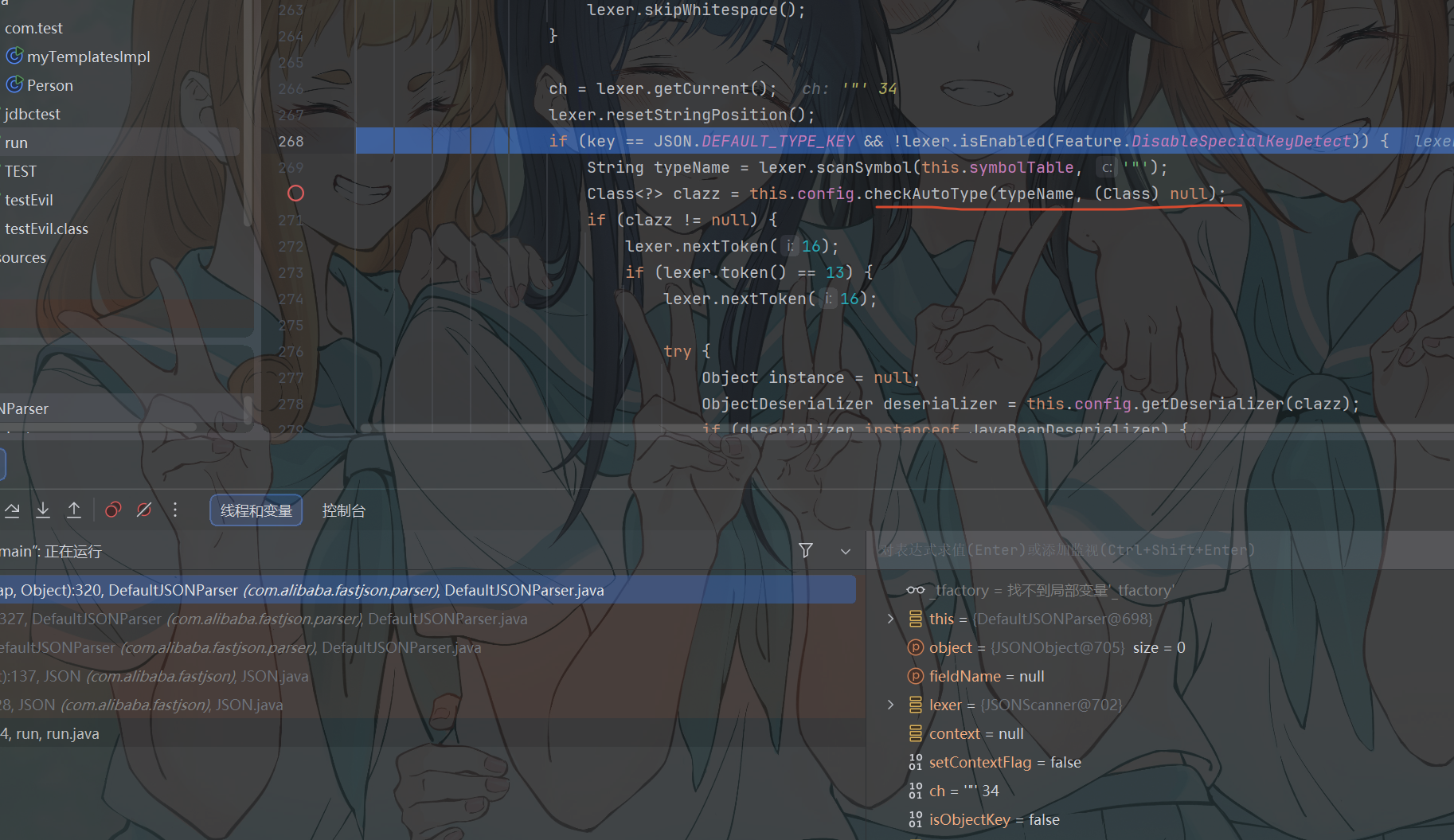Click the code line lexer.resetStringPosition();
Image resolution: width=1454 pixels, height=840 pixels.
(x=682, y=115)
